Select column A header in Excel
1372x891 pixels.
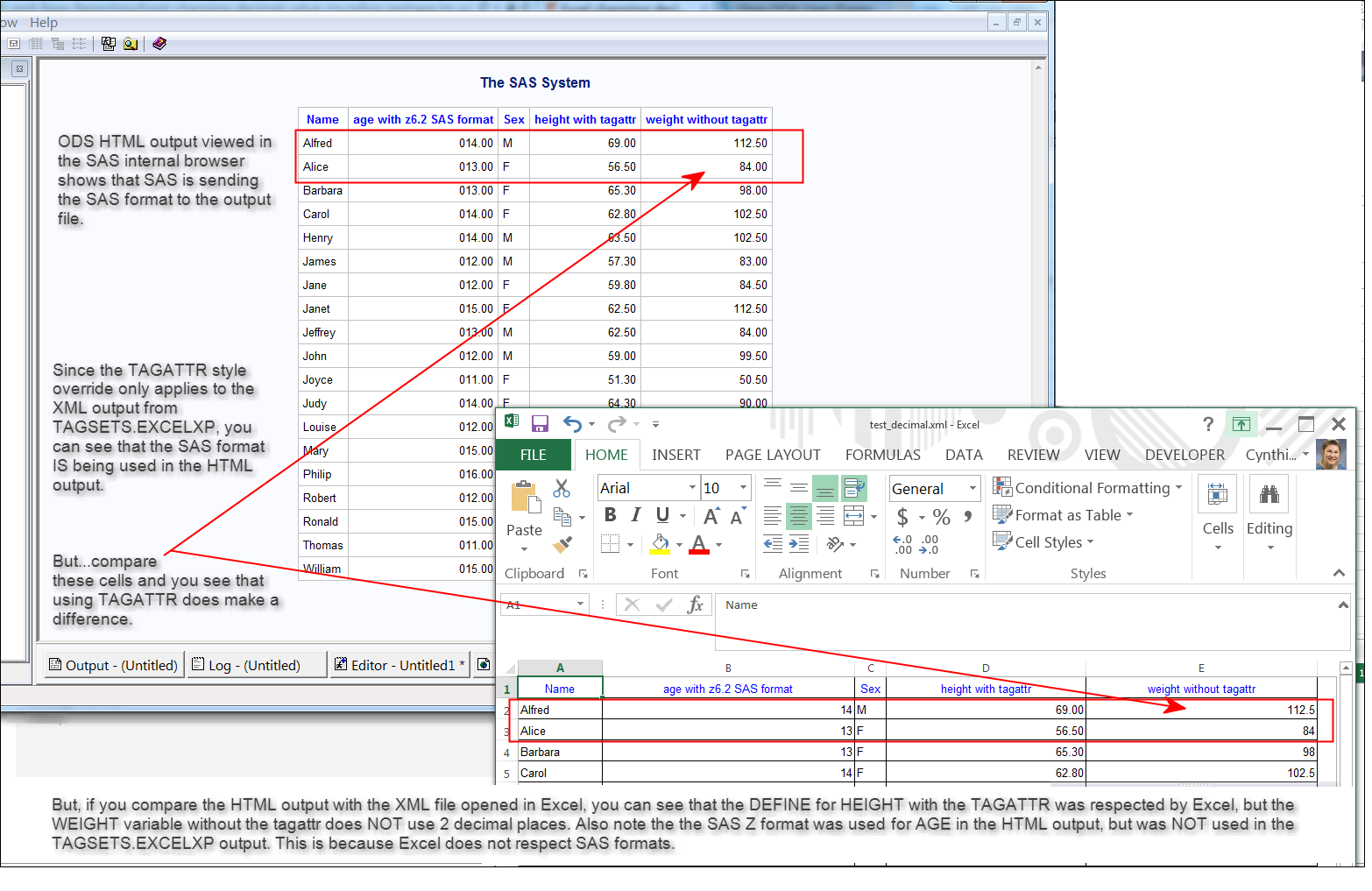pos(560,668)
